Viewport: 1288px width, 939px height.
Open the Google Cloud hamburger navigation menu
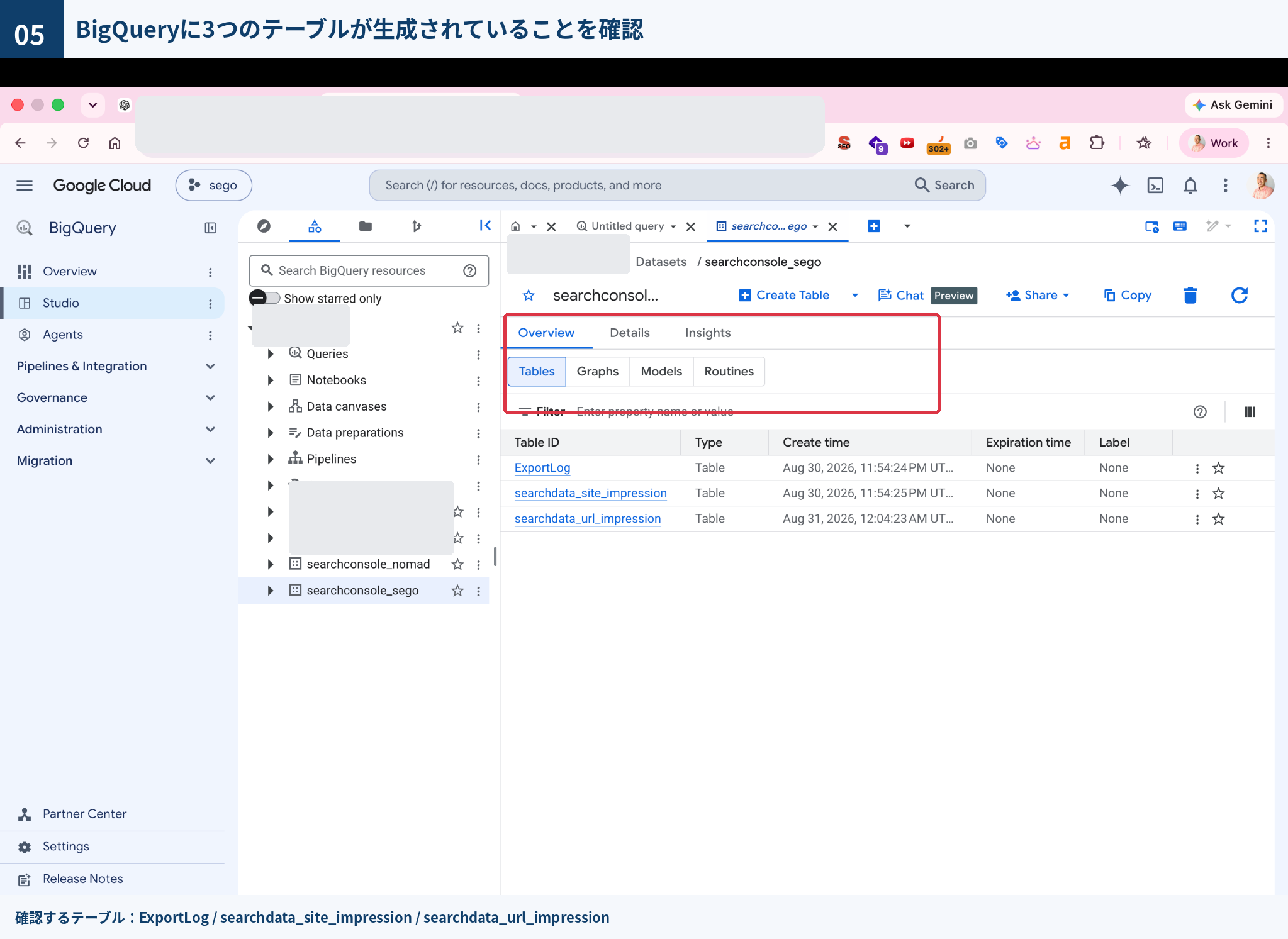tap(25, 185)
